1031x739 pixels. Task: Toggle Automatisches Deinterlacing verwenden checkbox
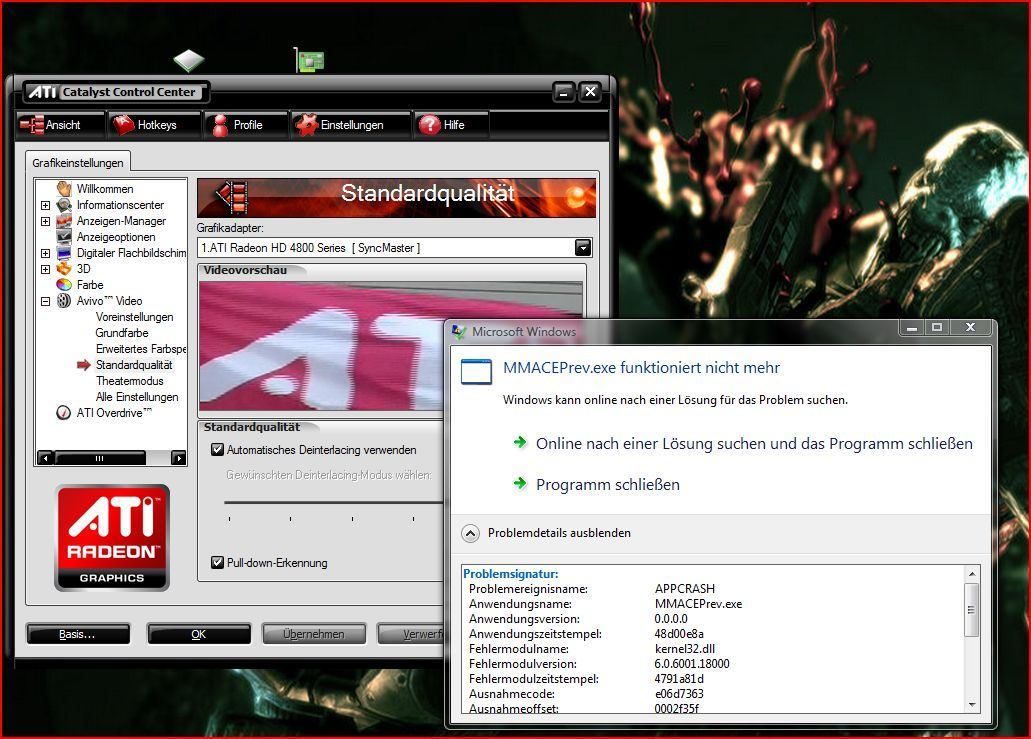[x=217, y=450]
